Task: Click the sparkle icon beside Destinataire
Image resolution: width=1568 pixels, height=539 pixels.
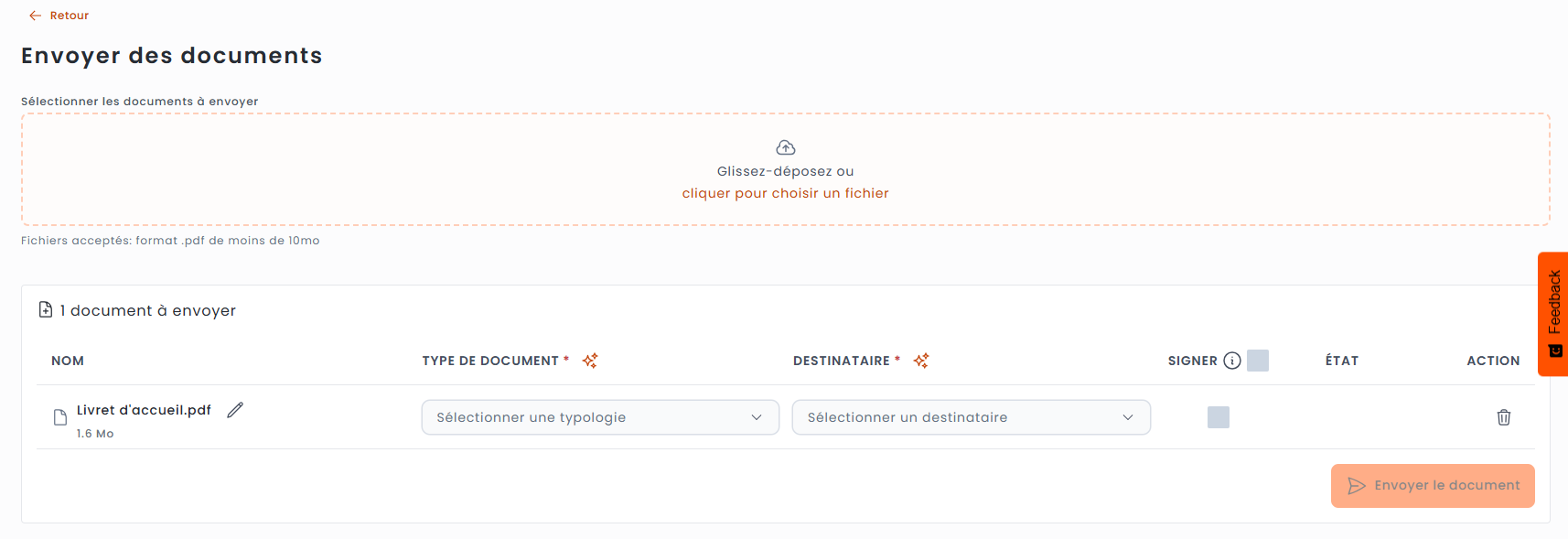Action: (x=921, y=361)
